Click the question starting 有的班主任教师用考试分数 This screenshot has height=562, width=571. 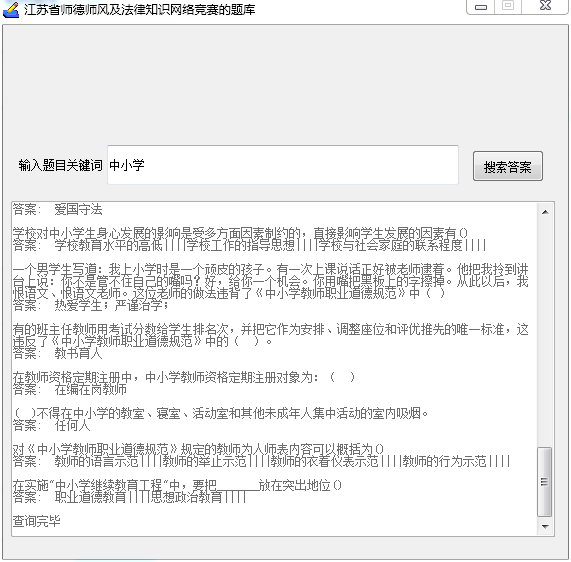coord(270,335)
